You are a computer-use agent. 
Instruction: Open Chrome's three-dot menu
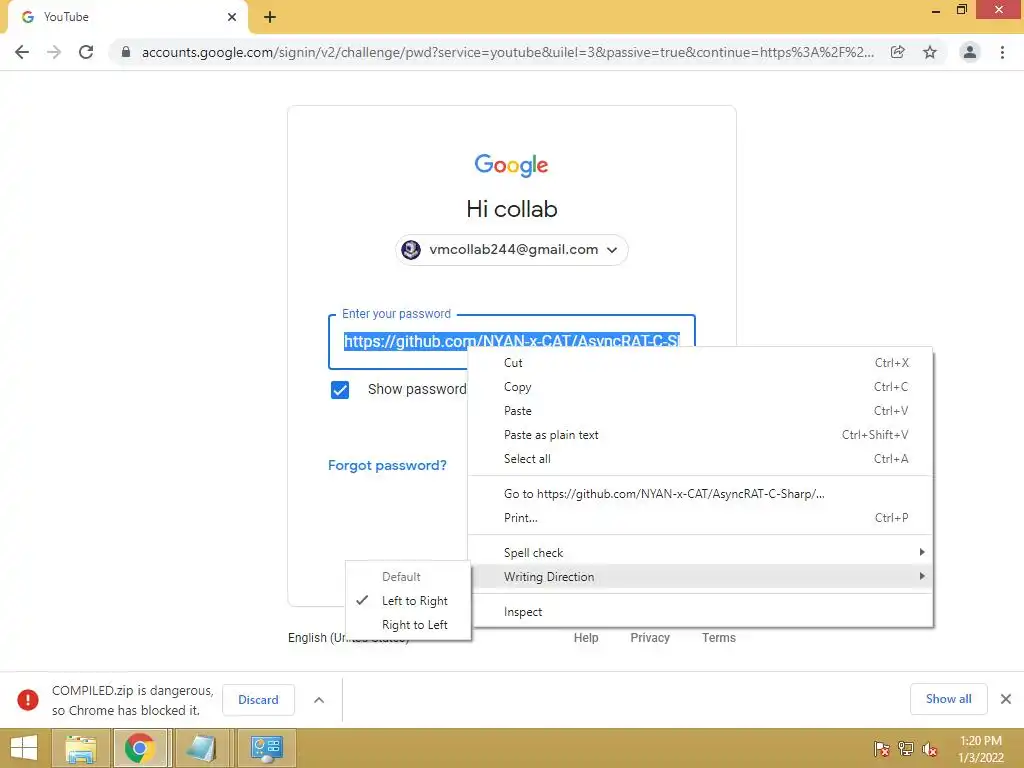click(1002, 52)
